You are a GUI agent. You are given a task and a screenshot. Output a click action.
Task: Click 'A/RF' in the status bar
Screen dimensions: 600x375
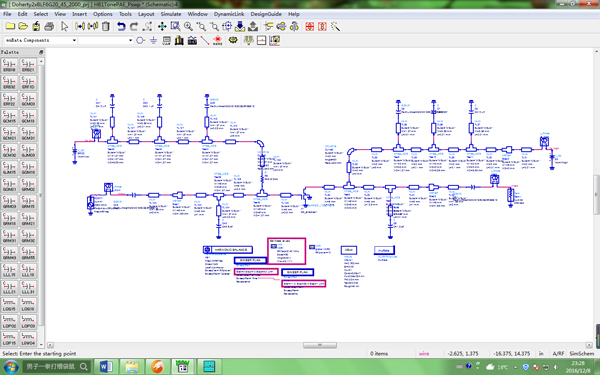558,354
